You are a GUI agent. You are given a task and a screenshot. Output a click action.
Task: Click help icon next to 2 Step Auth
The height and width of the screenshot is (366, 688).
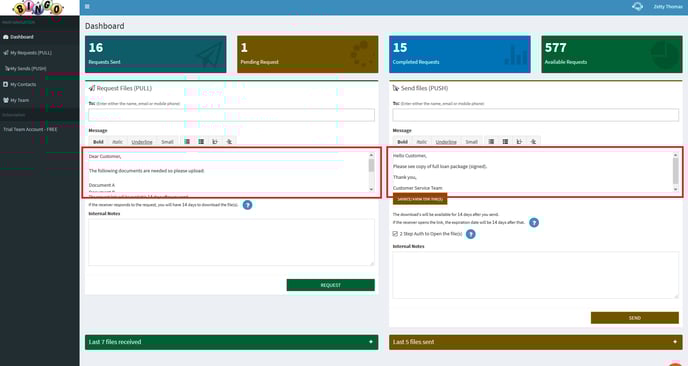pos(470,234)
